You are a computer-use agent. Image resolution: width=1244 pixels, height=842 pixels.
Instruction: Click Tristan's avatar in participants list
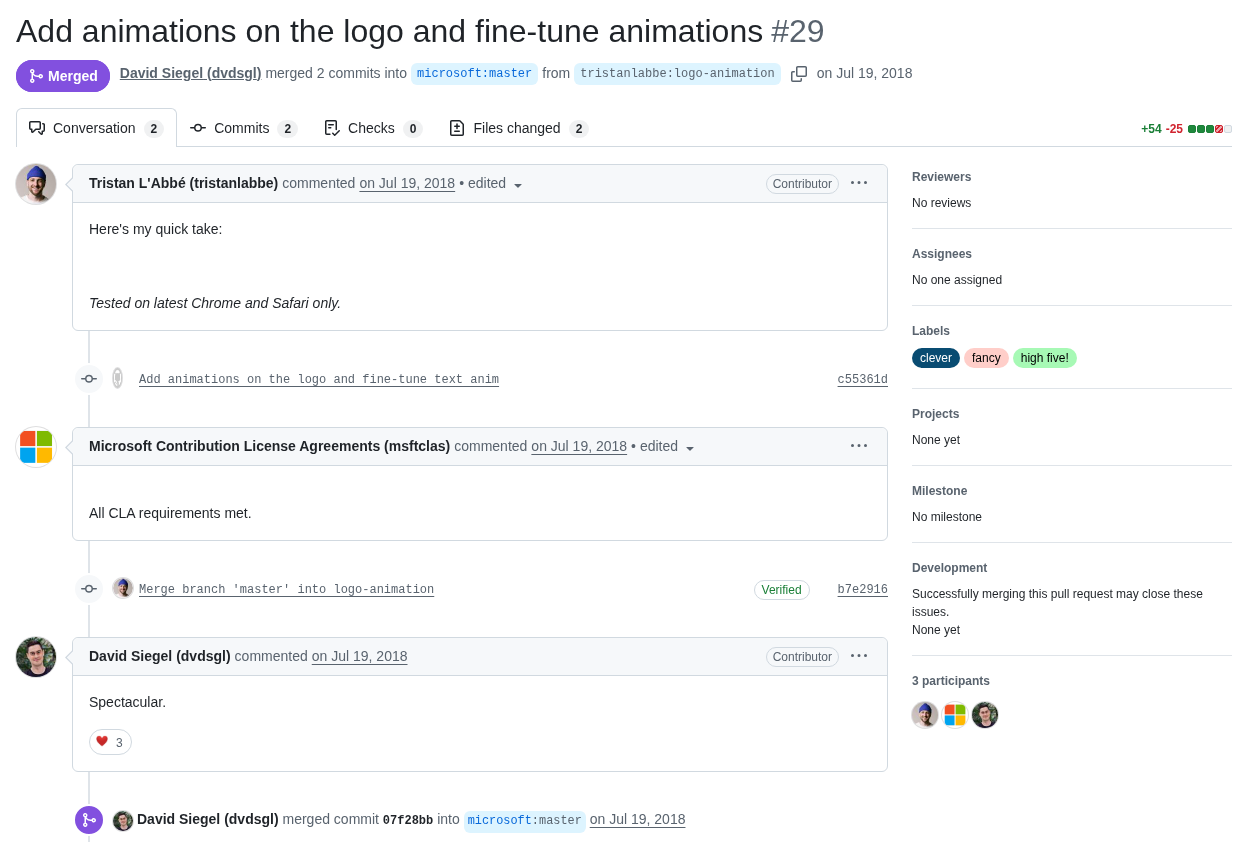925,715
